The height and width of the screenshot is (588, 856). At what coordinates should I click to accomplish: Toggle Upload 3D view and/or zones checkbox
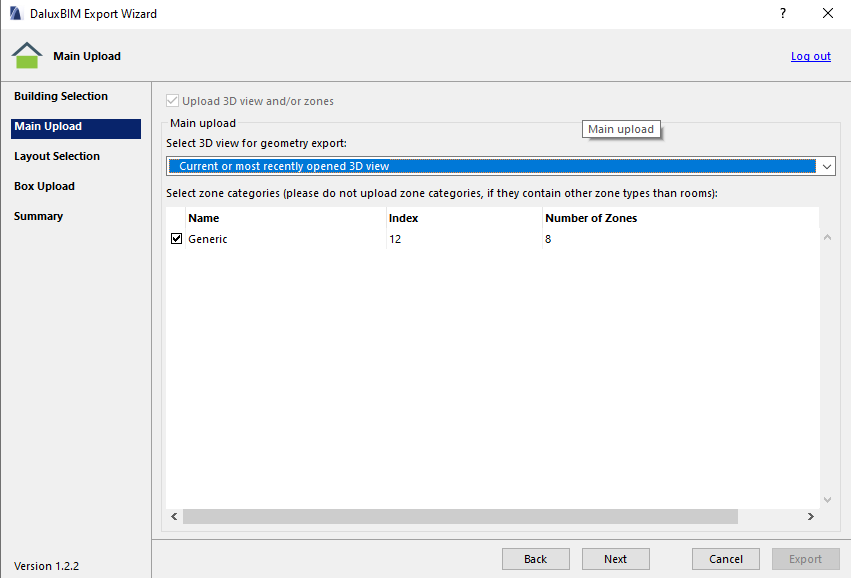click(174, 101)
